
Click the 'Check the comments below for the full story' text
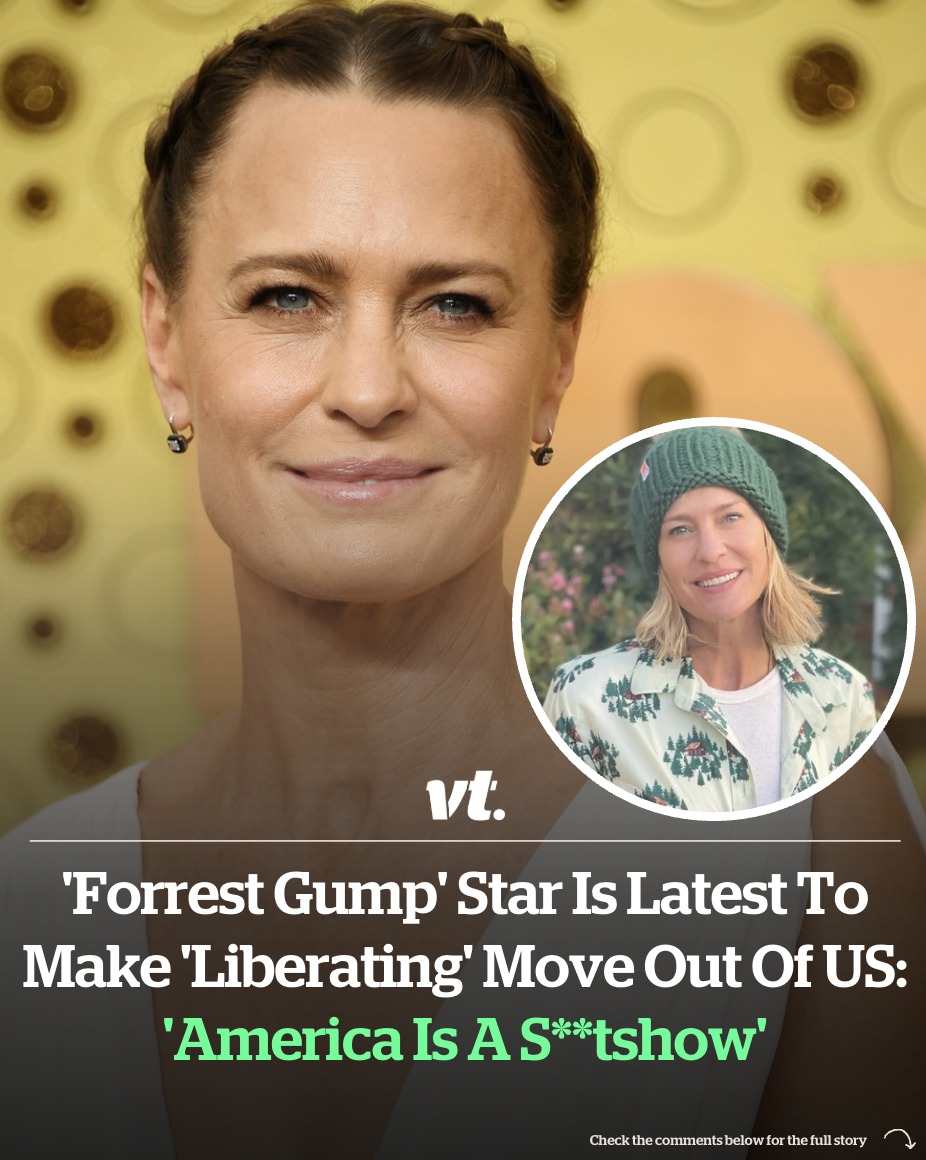tap(728, 1140)
